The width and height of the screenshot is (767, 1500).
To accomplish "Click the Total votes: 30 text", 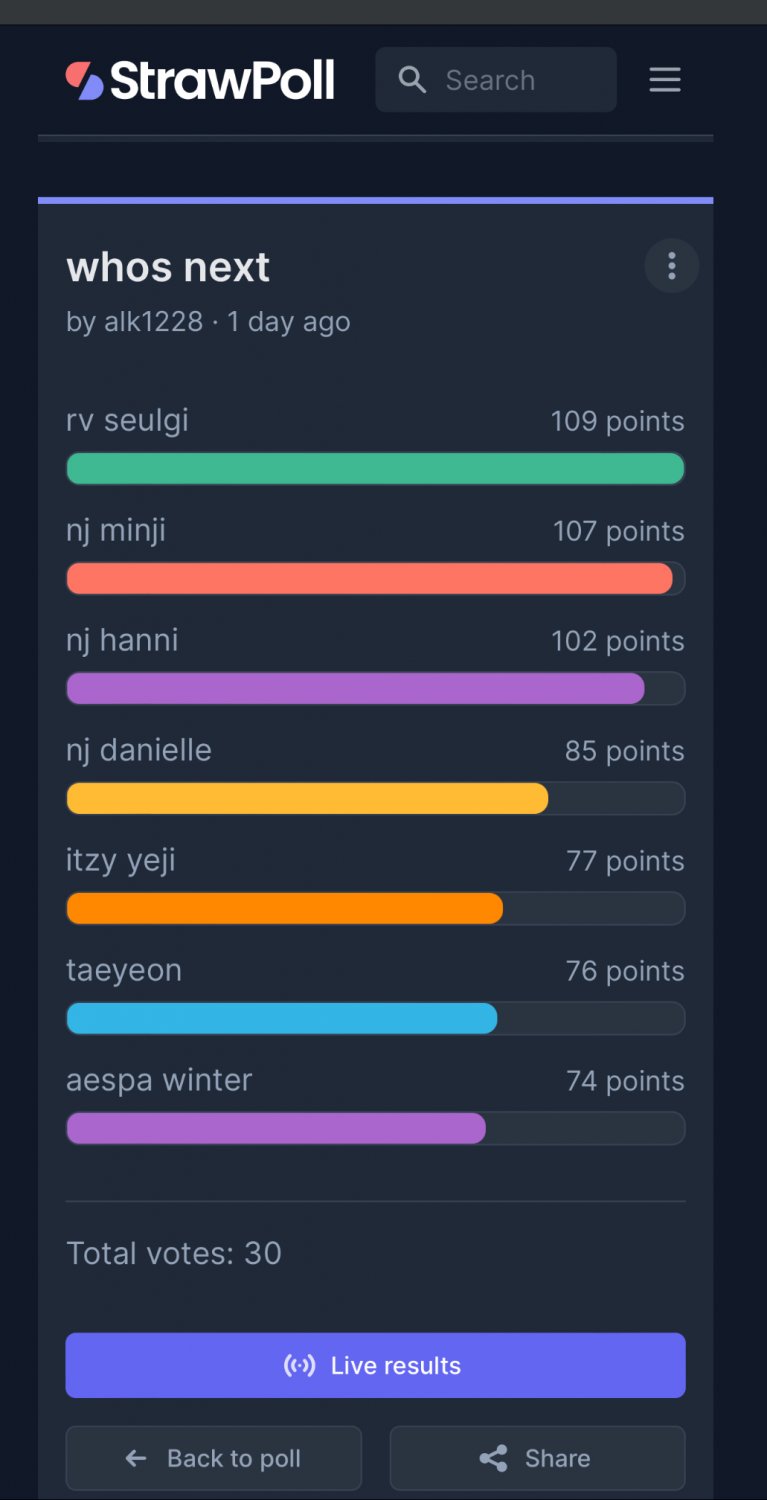I will pyautogui.click(x=174, y=1253).
